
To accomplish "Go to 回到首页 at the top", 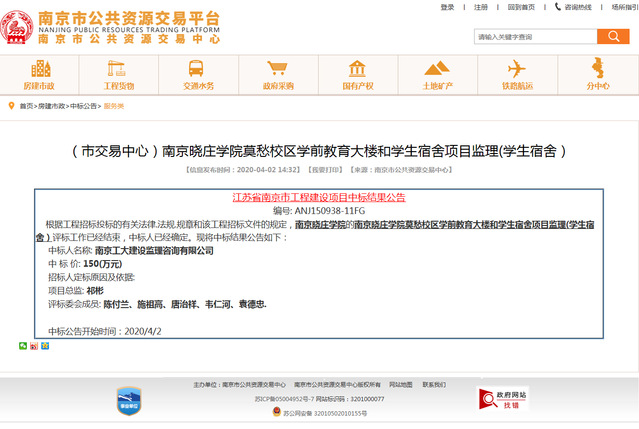I will click(520, 7).
